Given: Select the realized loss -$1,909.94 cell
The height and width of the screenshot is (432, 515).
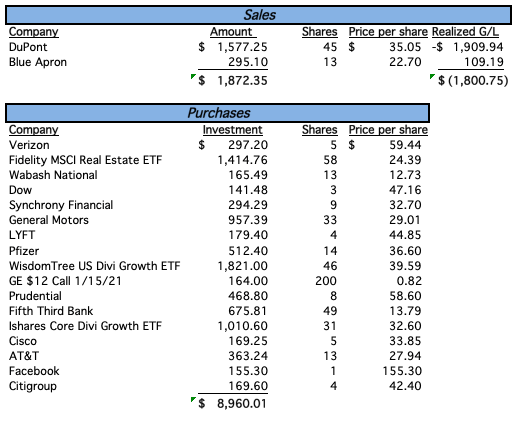Looking at the screenshot, I should (x=467, y=47).
